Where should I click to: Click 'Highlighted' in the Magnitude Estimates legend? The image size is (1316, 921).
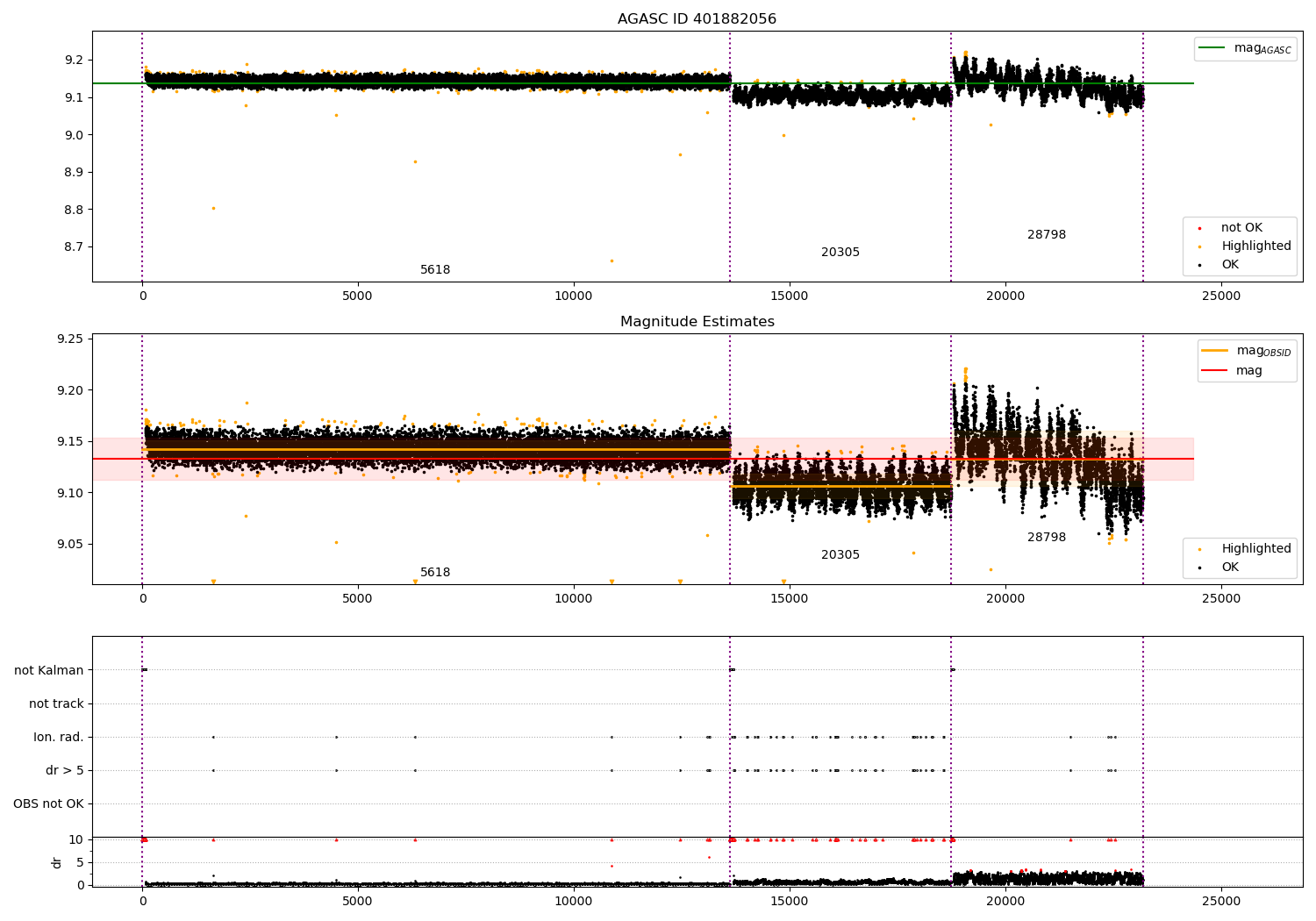[1245, 549]
